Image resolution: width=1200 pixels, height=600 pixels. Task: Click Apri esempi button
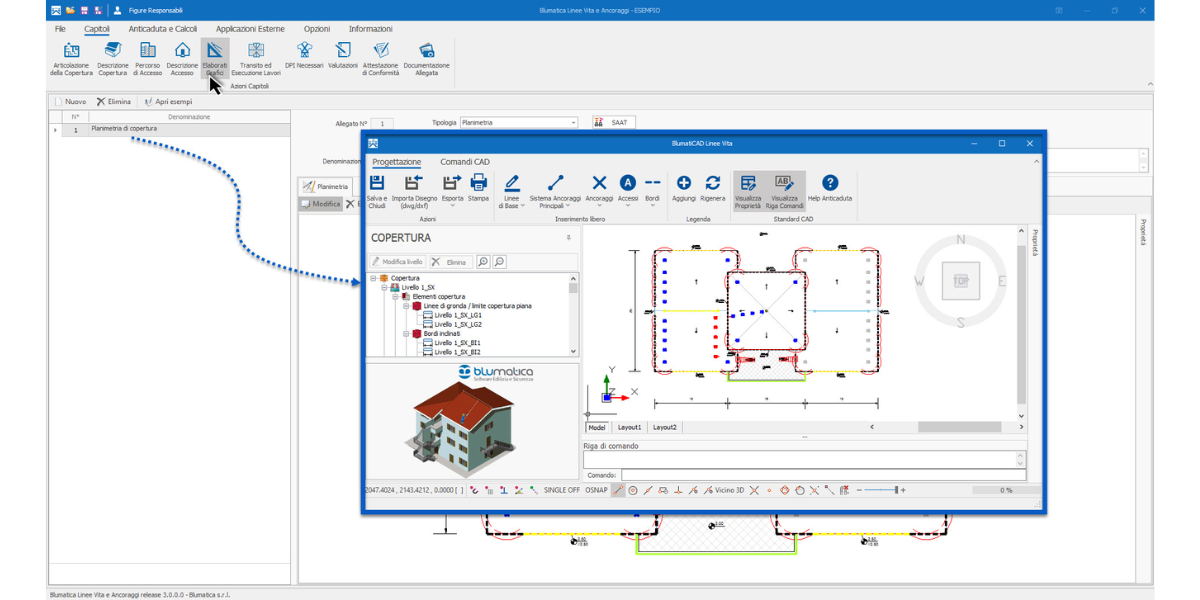168,102
